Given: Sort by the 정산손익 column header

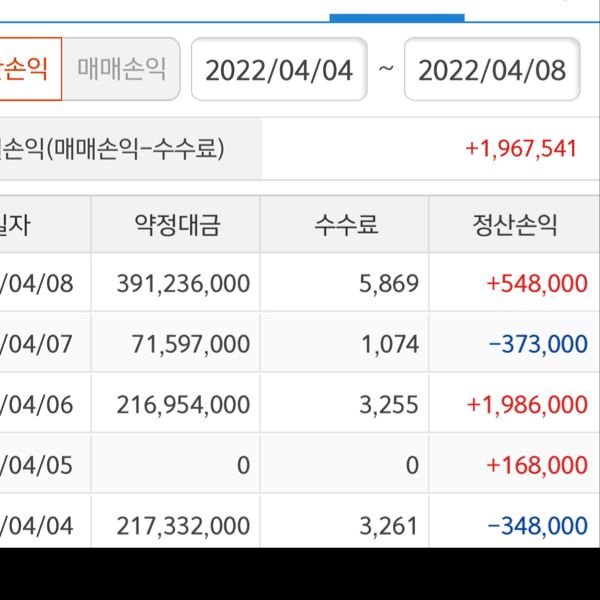Looking at the screenshot, I should [x=514, y=225].
